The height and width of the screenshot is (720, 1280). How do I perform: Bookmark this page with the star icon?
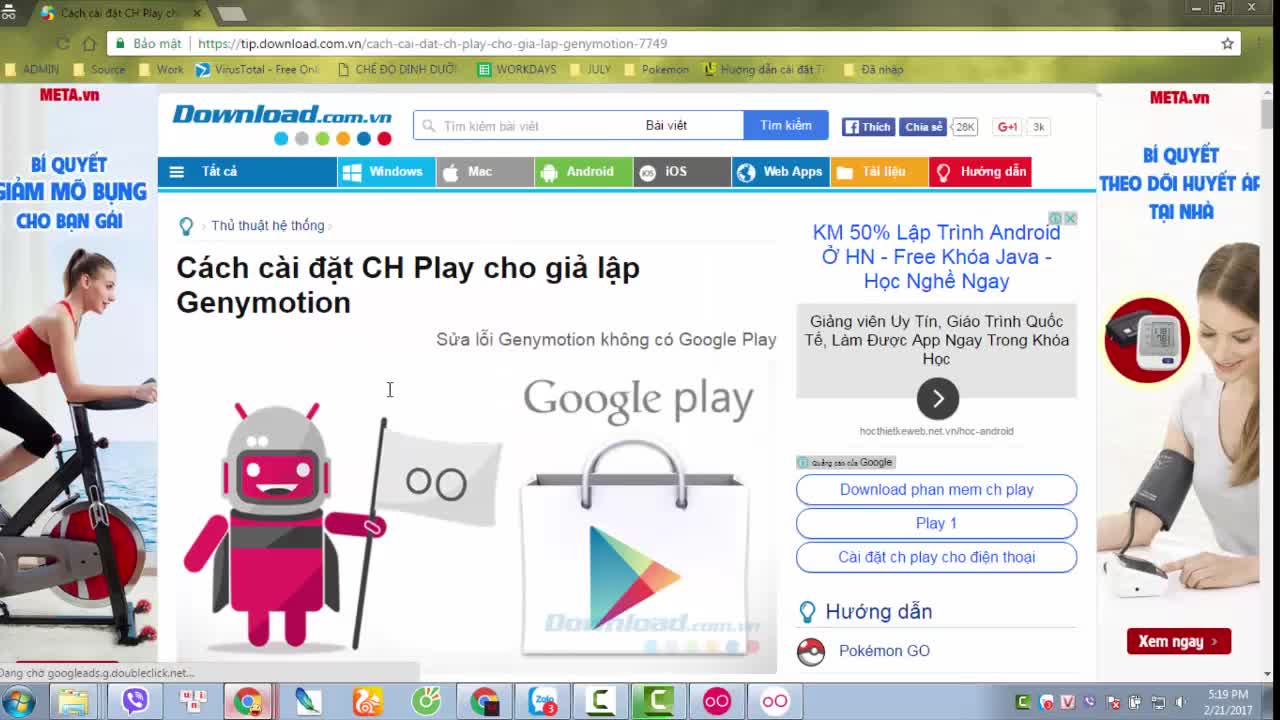coord(1227,44)
